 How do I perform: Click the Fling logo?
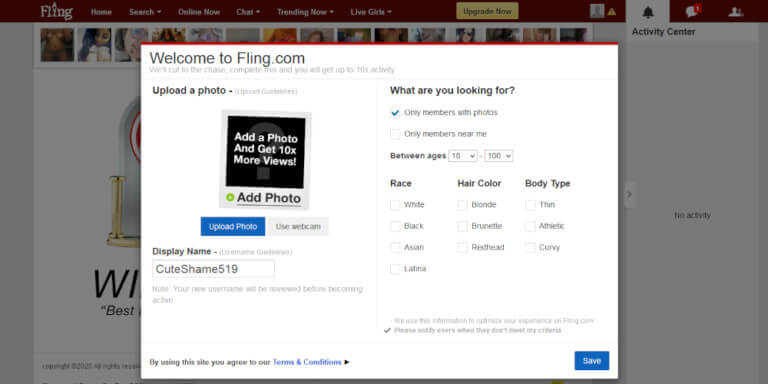pos(56,11)
